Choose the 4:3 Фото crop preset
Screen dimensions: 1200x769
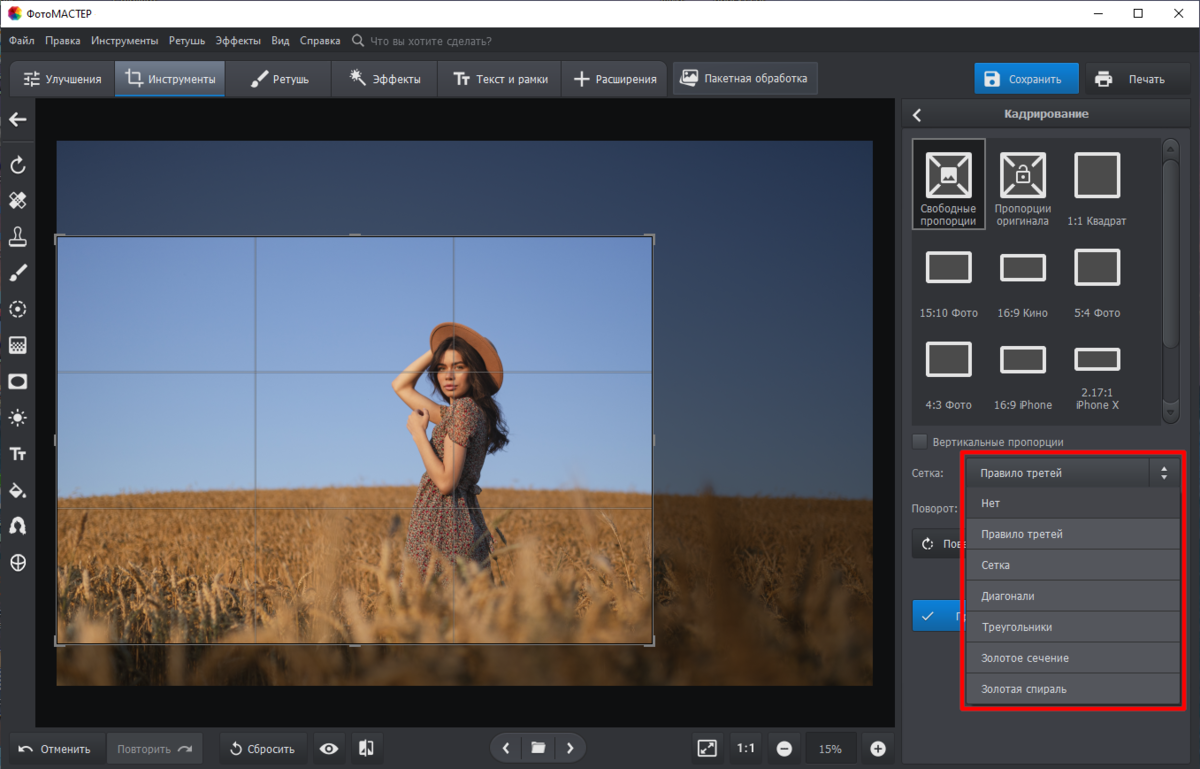[948, 375]
